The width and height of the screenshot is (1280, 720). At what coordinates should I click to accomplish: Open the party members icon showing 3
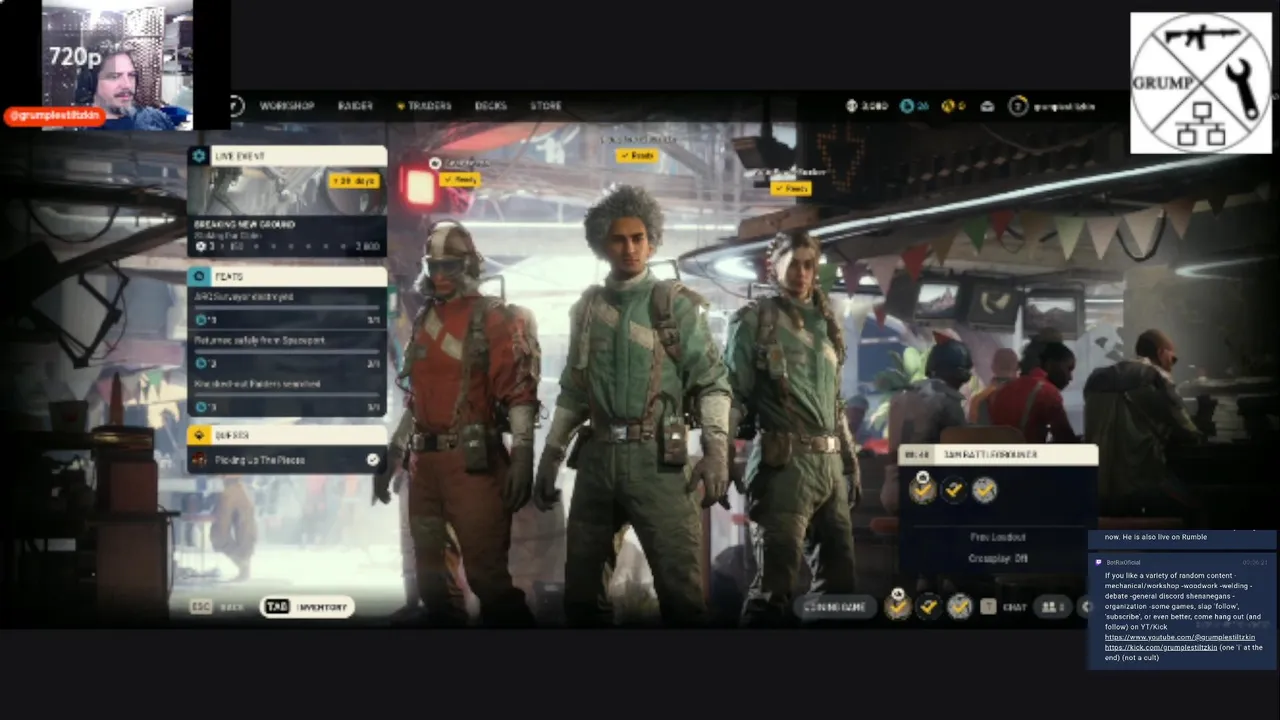pos(1051,607)
